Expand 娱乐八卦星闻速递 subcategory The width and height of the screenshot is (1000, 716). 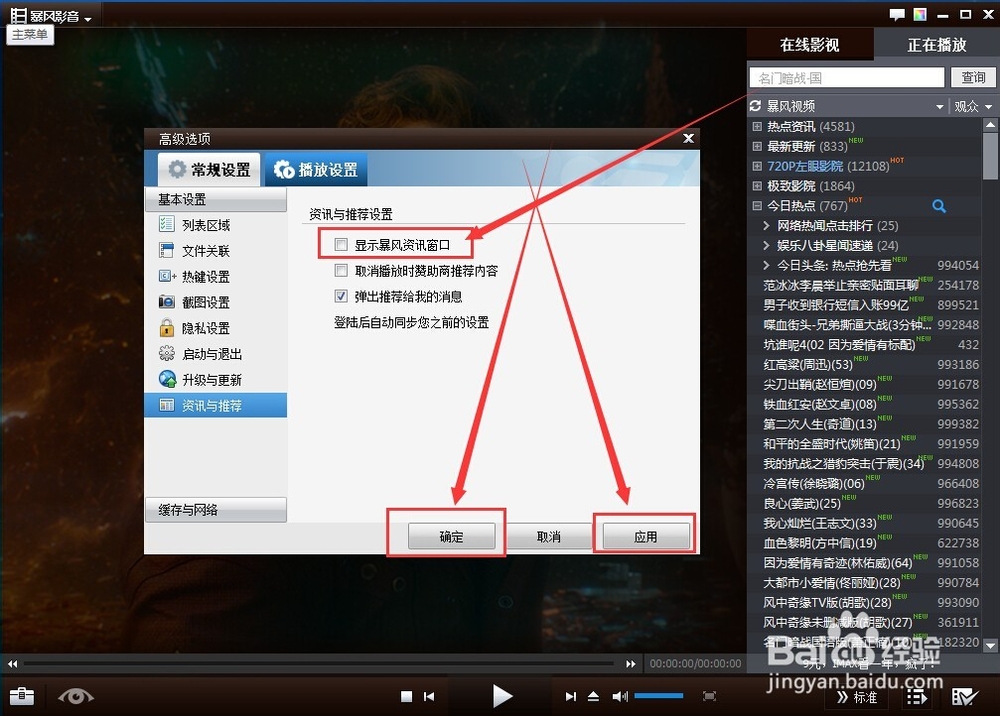(767, 245)
